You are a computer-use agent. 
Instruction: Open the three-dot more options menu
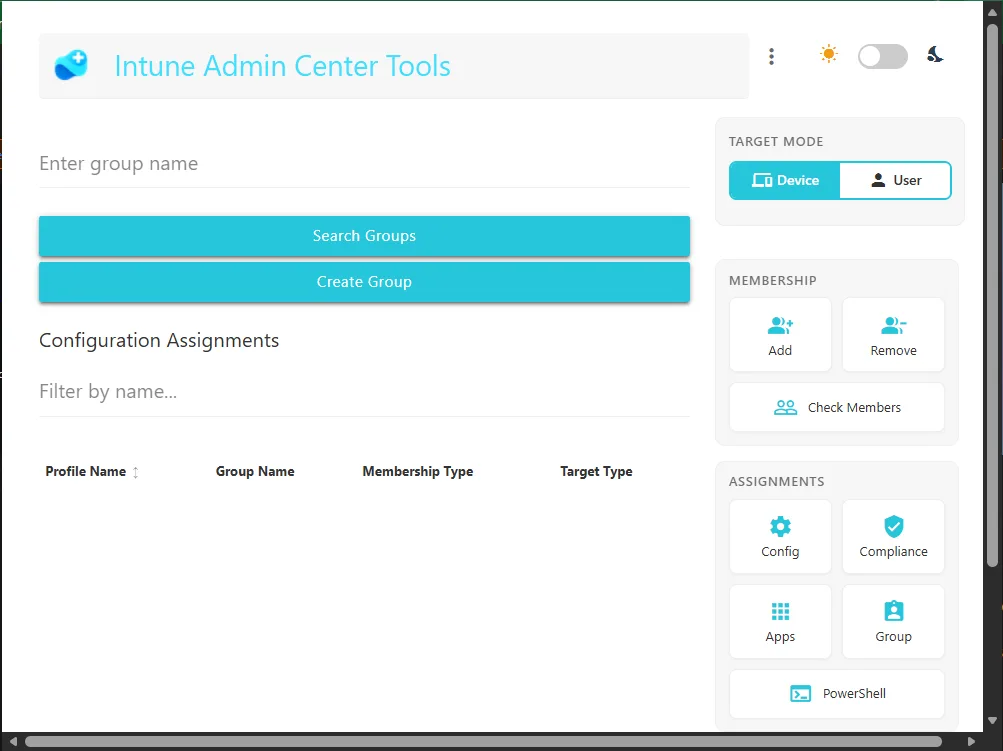click(771, 56)
